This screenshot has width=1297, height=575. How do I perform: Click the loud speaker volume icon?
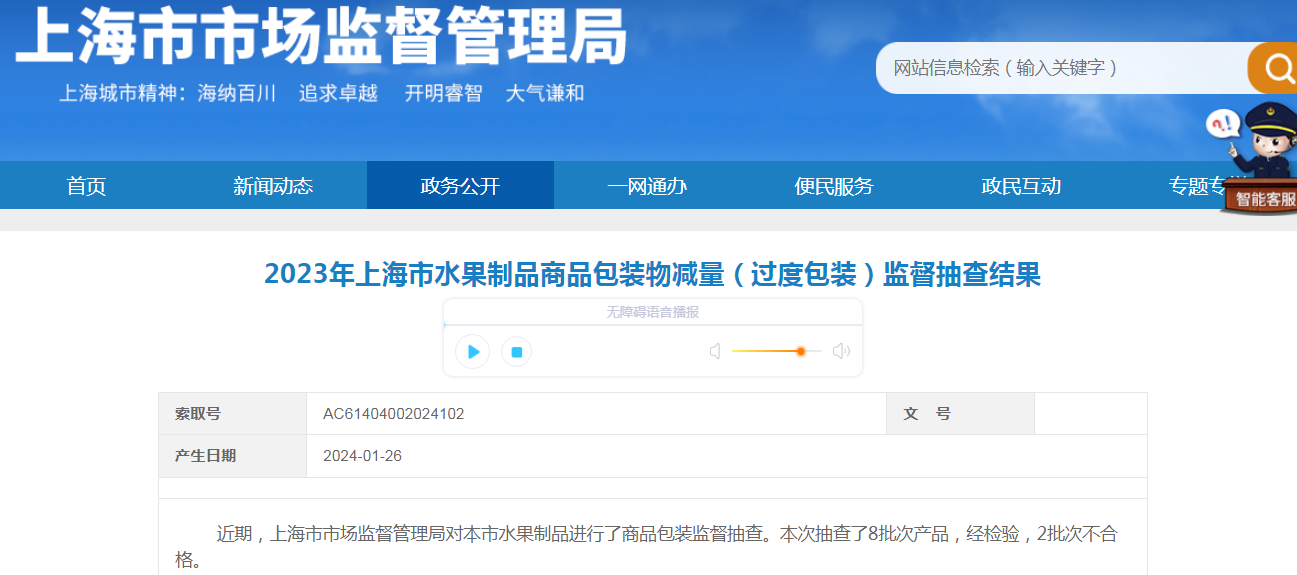(x=841, y=351)
